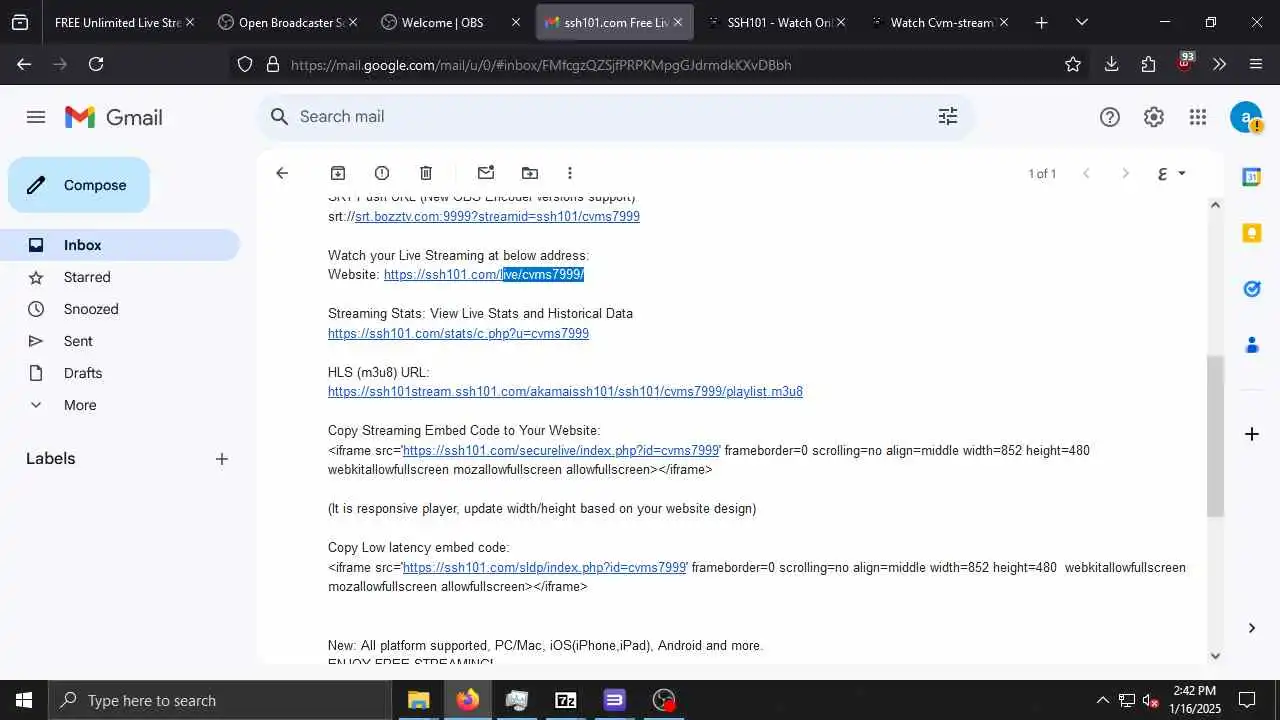Click the Firefox View icon
The image size is (1280, 720).
(x=20, y=22)
